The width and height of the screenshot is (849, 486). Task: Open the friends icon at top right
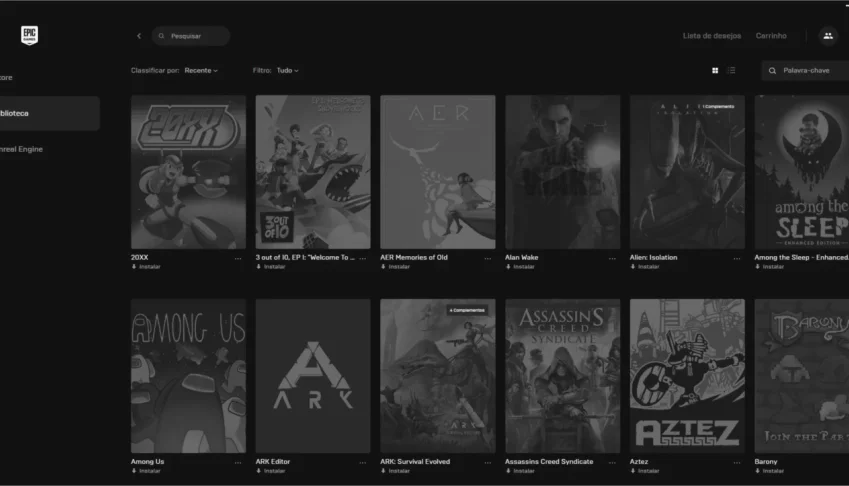[828, 36]
